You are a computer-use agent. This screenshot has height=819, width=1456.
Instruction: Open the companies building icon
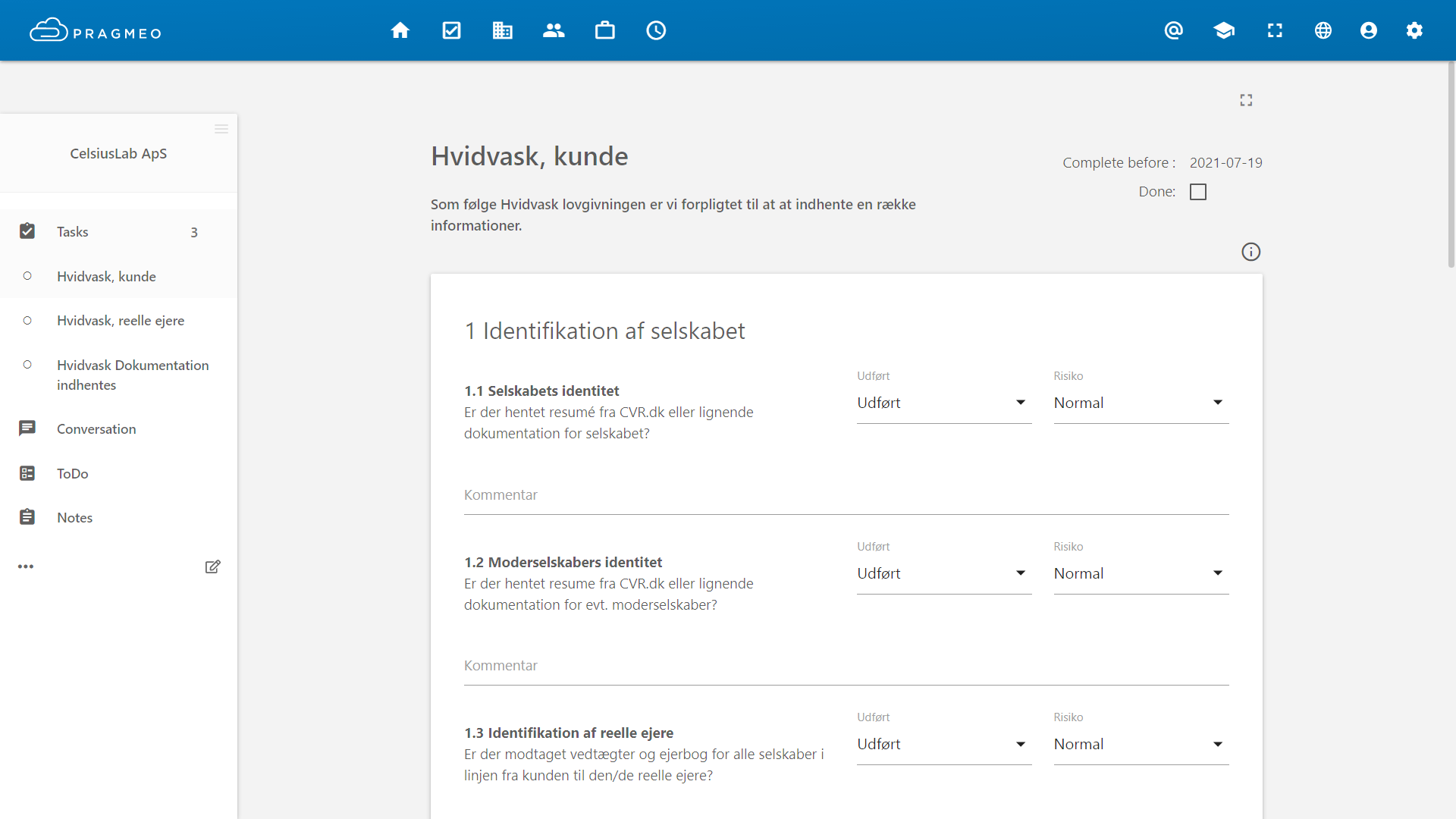point(502,30)
